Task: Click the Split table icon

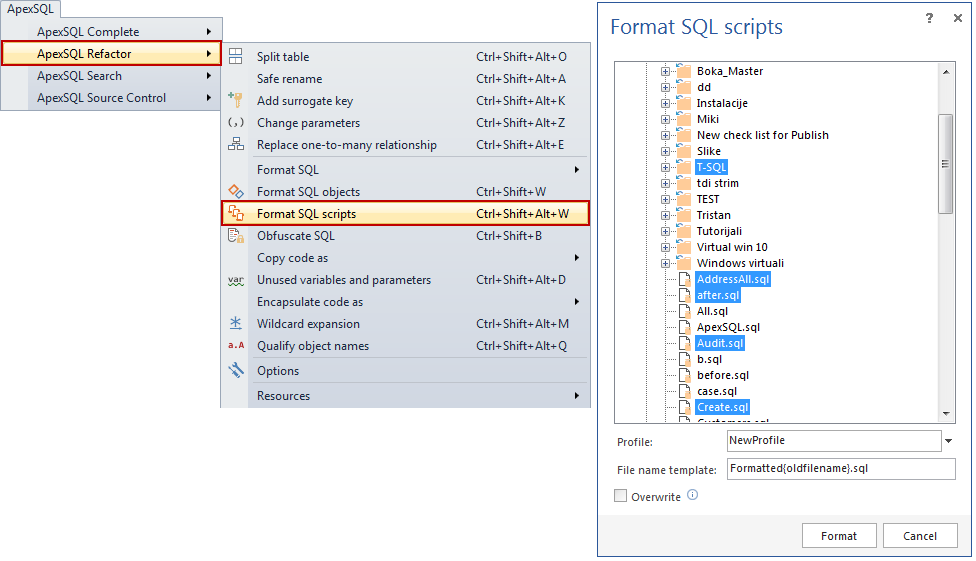Action: pos(235,57)
